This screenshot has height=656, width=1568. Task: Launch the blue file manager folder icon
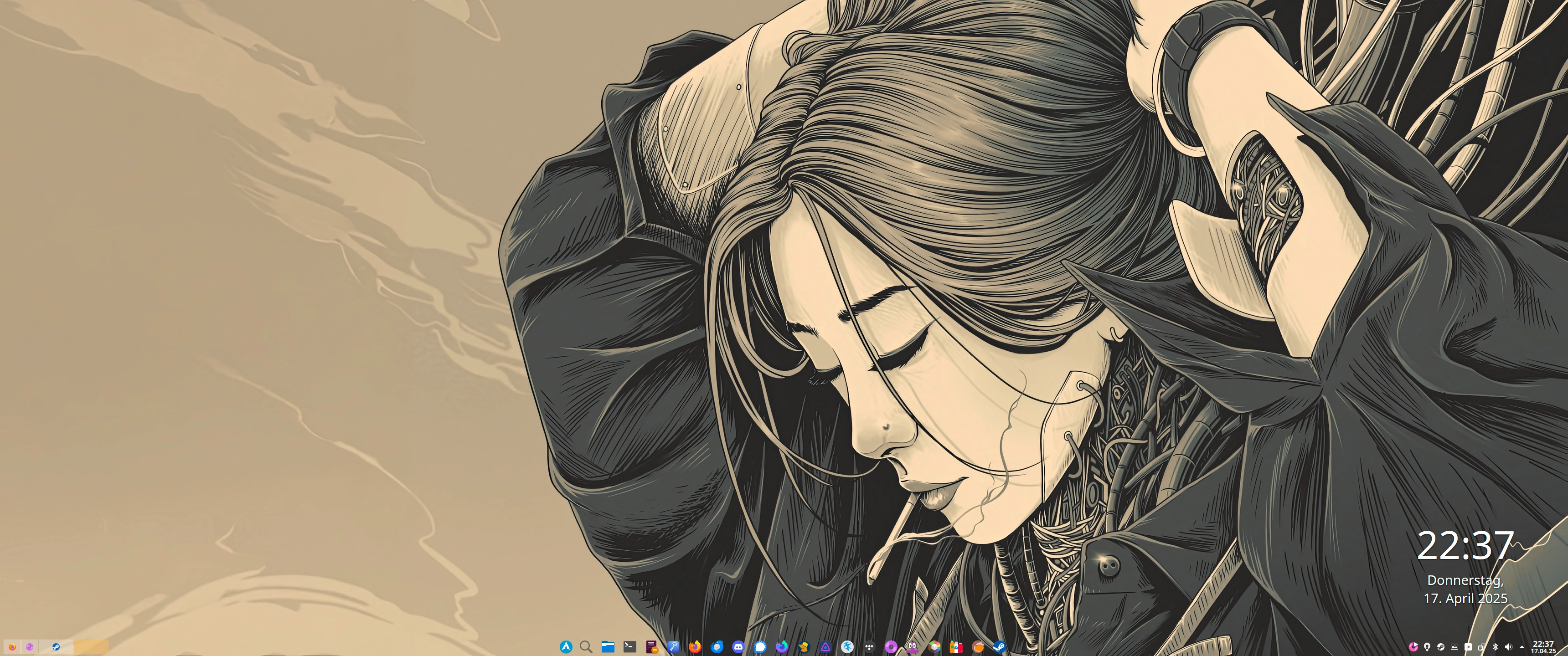[608, 647]
